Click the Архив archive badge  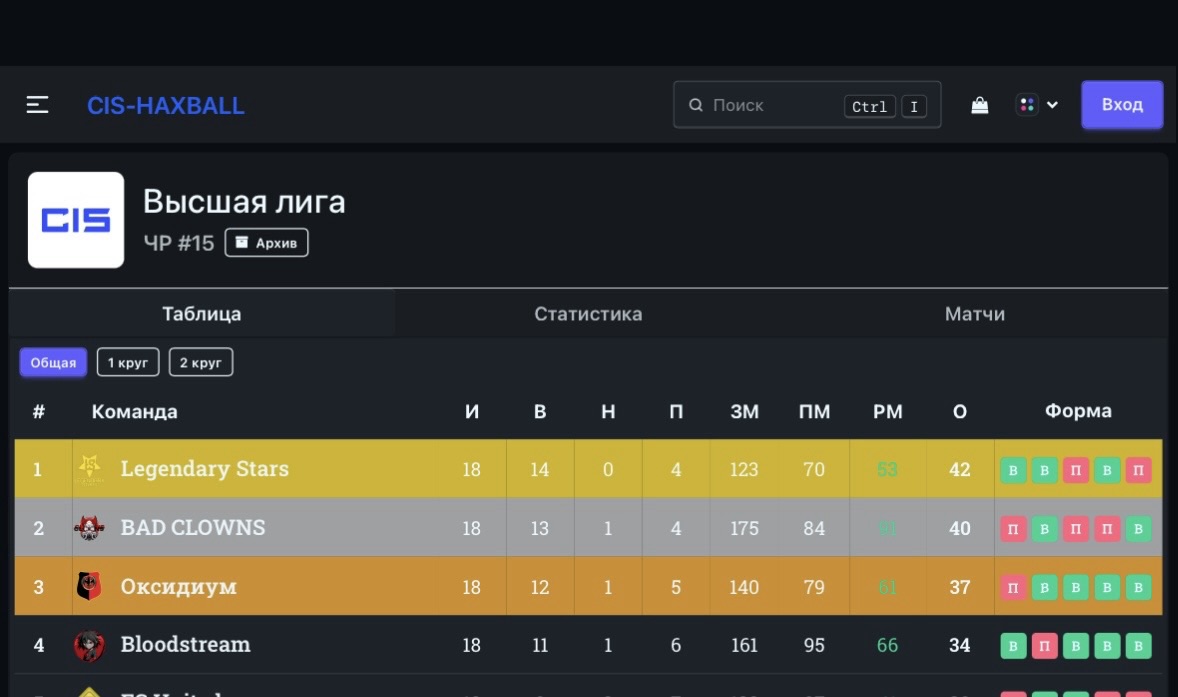(266, 243)
